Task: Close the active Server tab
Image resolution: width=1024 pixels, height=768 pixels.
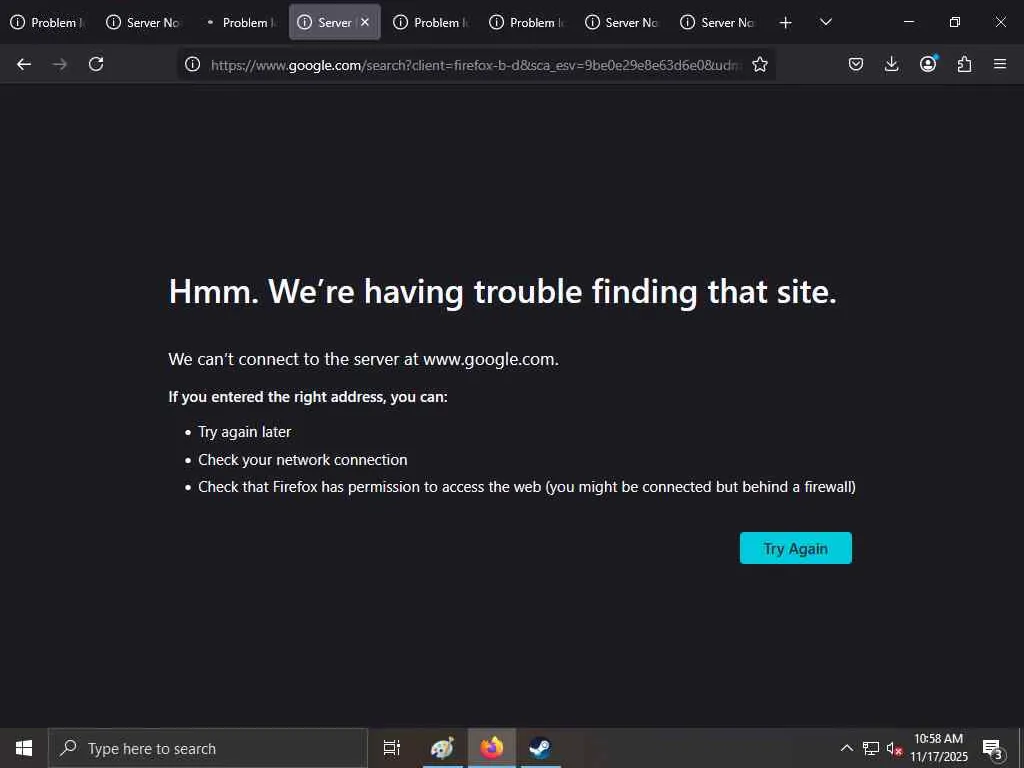Action: pyautogui.click(x=365, y=22)
